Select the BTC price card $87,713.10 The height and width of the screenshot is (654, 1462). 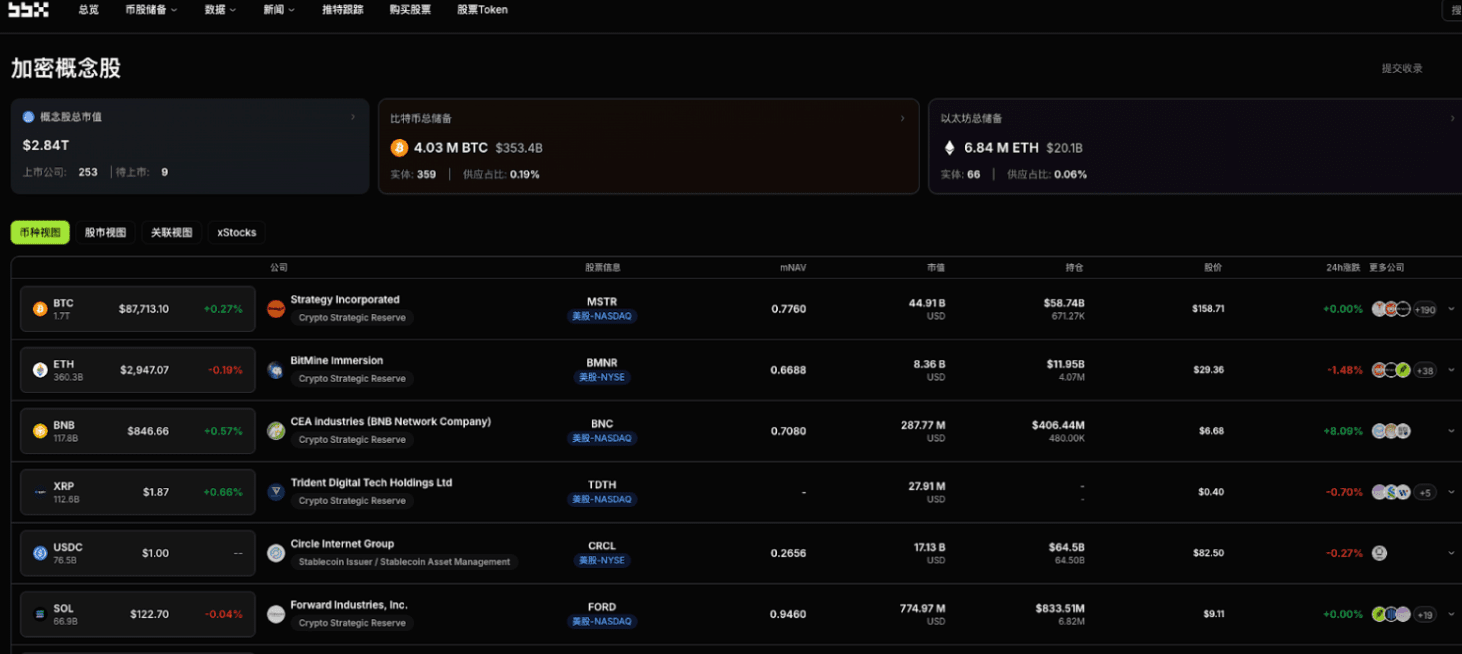138,309
